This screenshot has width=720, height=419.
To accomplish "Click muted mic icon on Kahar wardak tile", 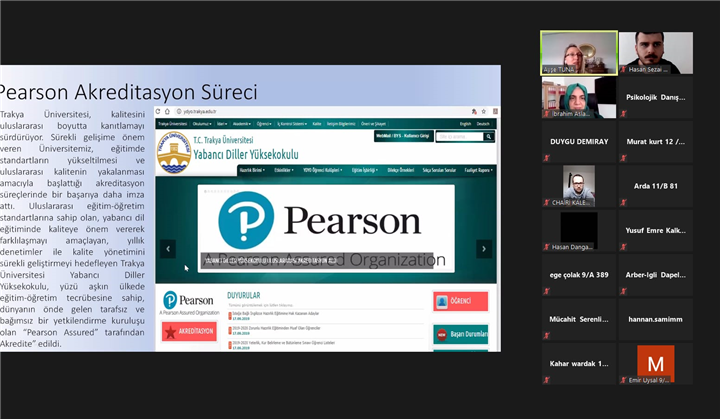I will click(x=546, y=380).
